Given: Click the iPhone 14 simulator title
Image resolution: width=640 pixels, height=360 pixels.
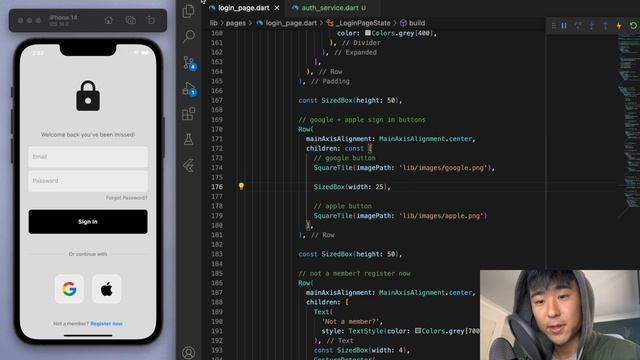Looking at the screenshot, I should (63, 18).
